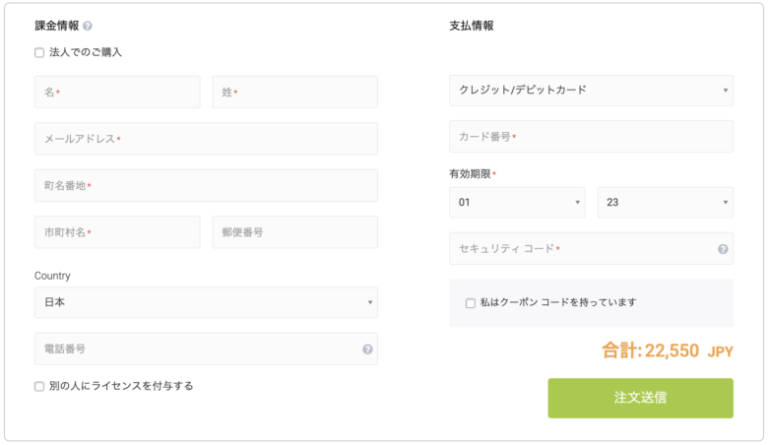Click the 姓 last name field
The width and height of the screenshot is (768, 445).
point(294,92)
